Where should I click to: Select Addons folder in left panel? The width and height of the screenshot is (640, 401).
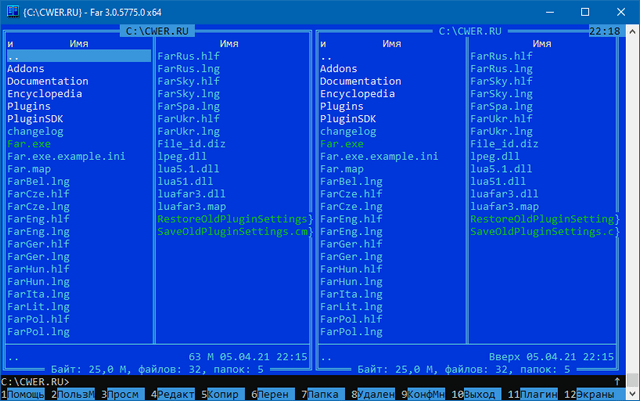coord(26,69)
